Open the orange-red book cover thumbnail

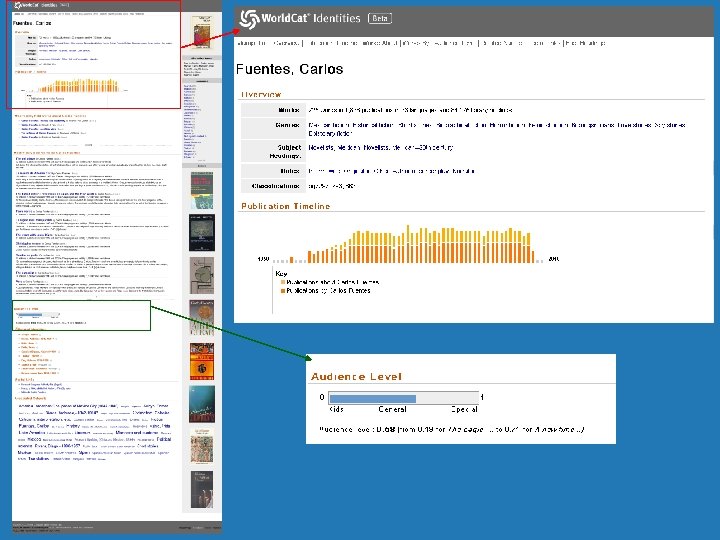pos(202,361)
